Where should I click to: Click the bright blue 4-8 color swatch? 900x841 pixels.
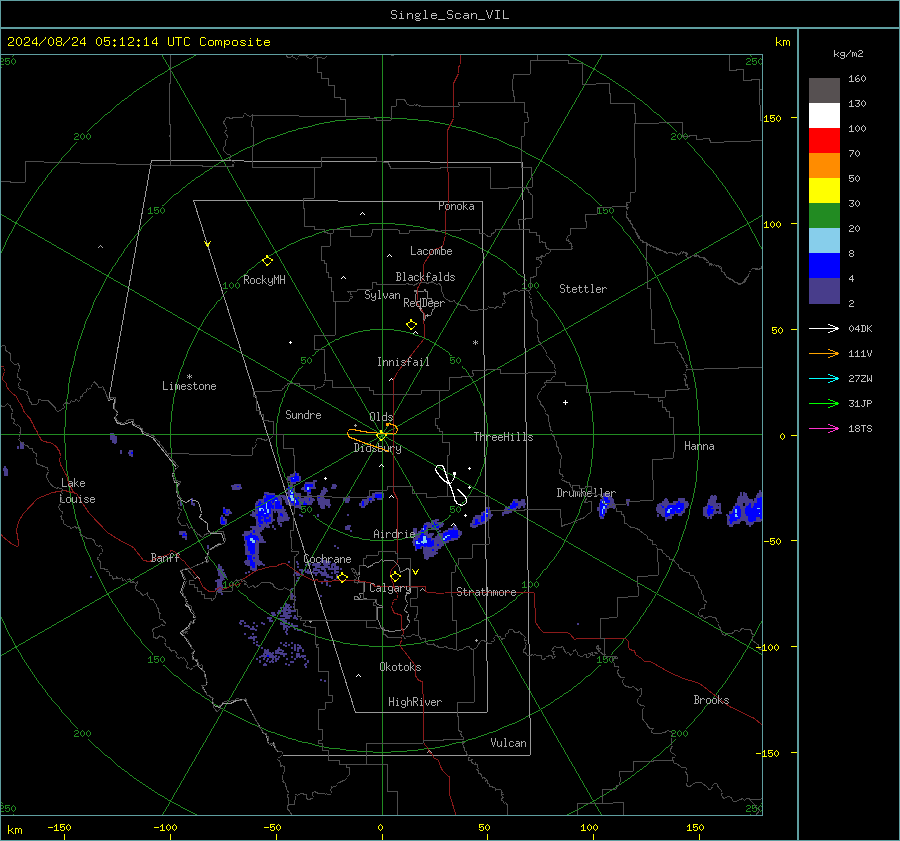[x=824, y=266]
